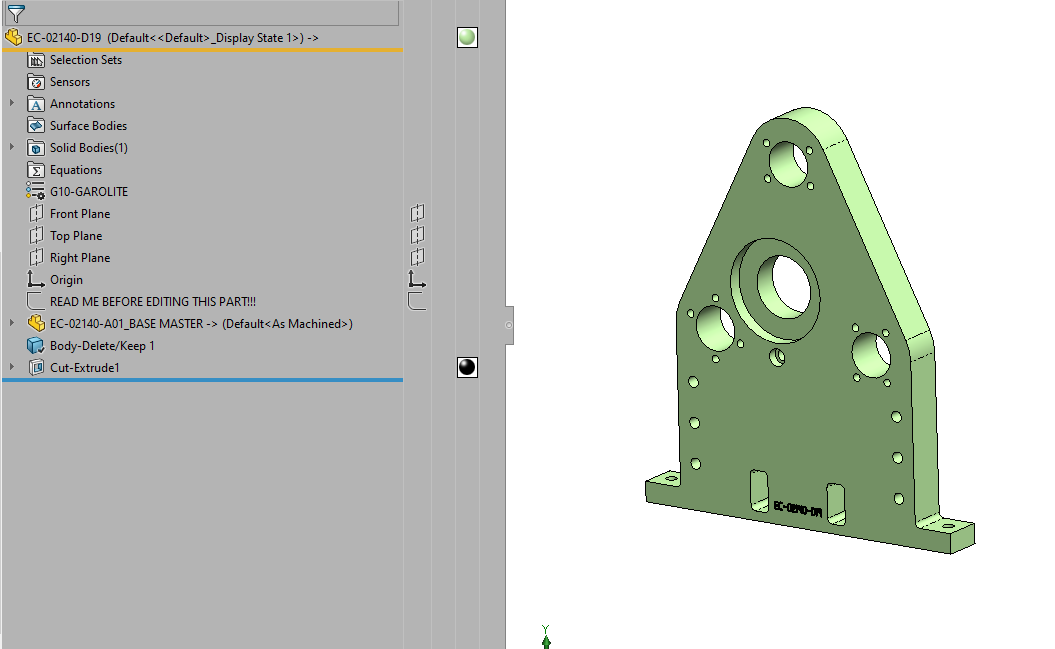Viewport: 1055px width, 649px height.
Task: Click the Cut-Extrude1 feature icon
Action: point(36,368)
